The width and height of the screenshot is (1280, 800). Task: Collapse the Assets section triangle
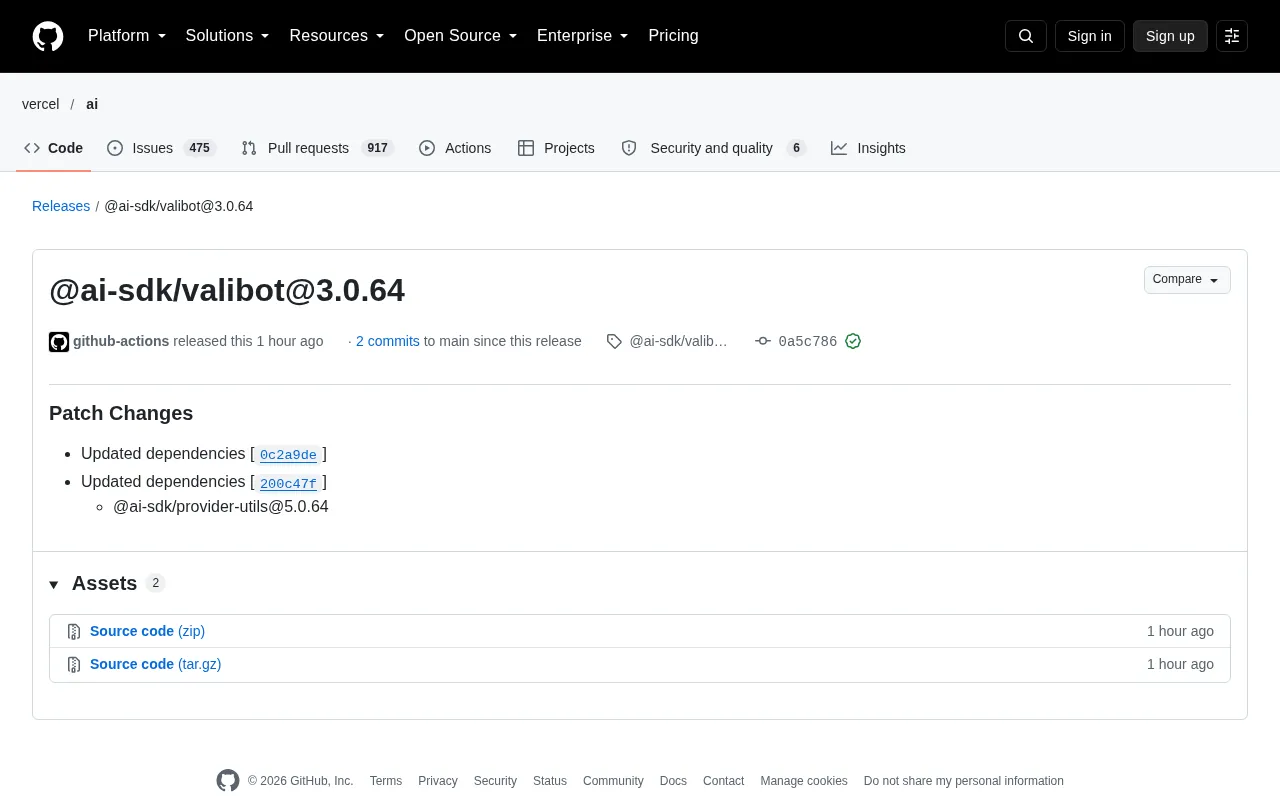(54, 584)
